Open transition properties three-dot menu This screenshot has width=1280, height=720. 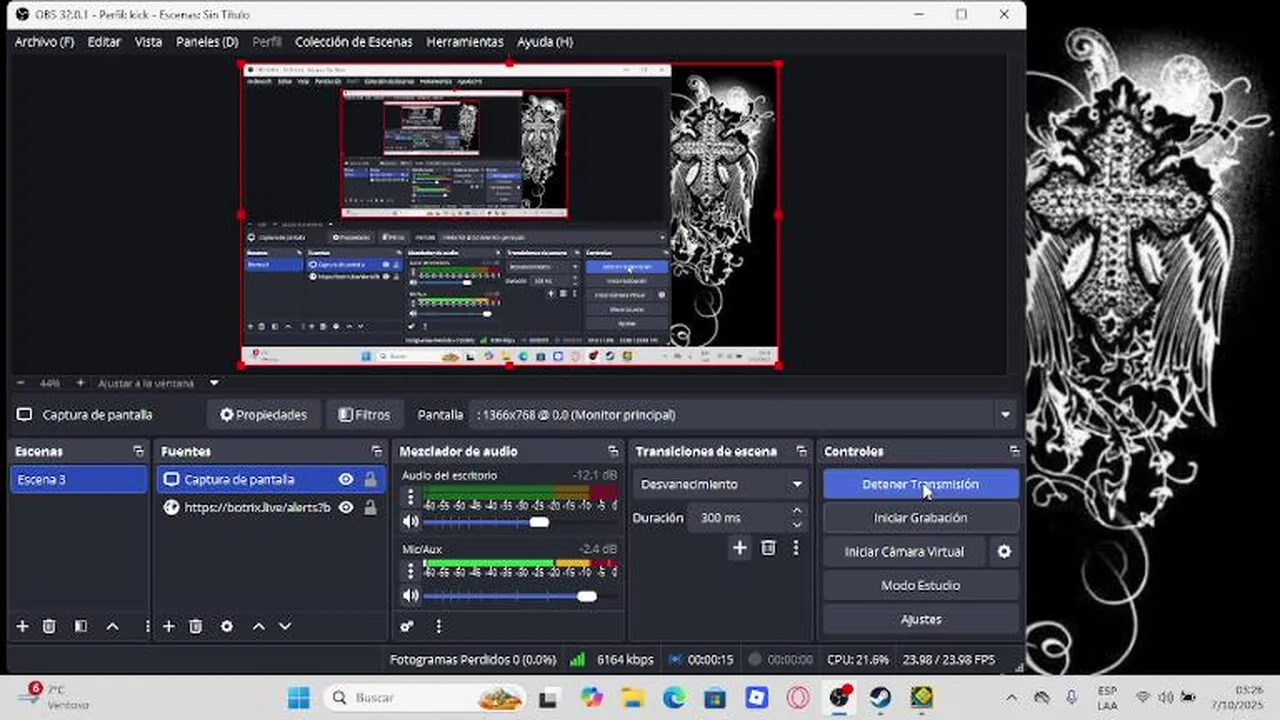point(796,548)
